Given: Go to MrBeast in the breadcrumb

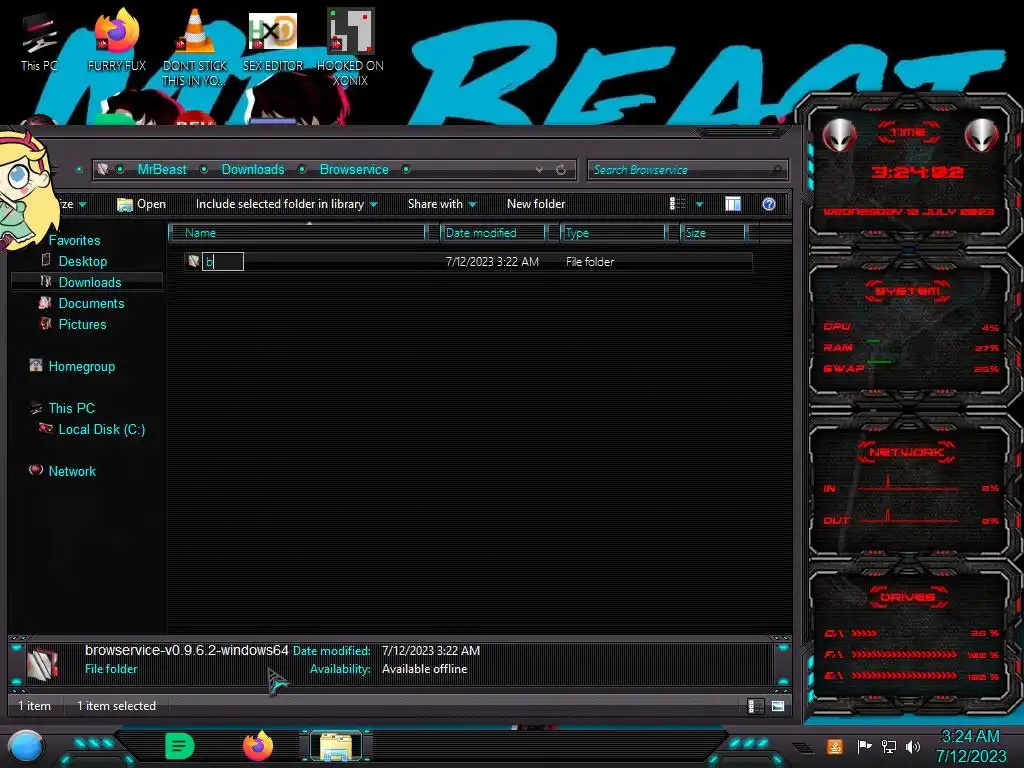Looking at the screenshot, I should click(x=162, y=170).
